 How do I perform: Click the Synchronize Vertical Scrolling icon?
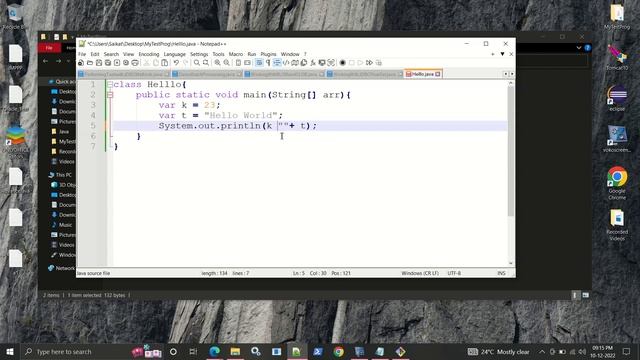coord(238,63)
